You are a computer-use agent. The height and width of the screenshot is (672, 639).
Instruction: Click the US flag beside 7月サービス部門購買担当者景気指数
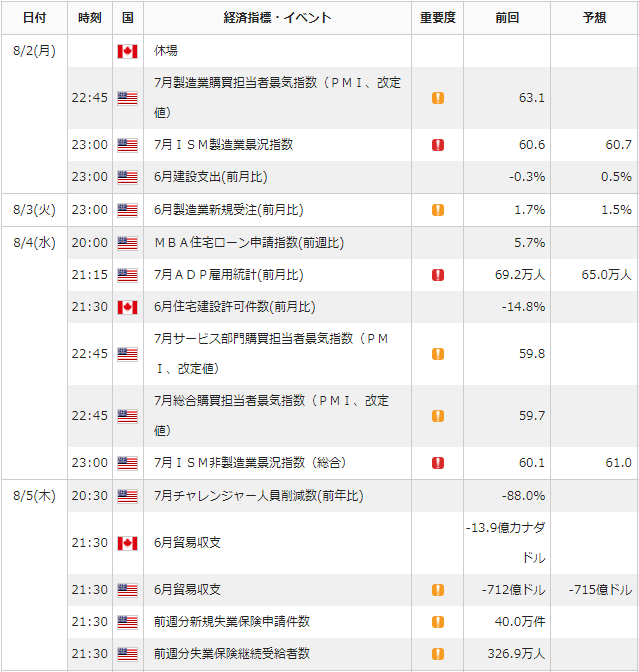127,354
